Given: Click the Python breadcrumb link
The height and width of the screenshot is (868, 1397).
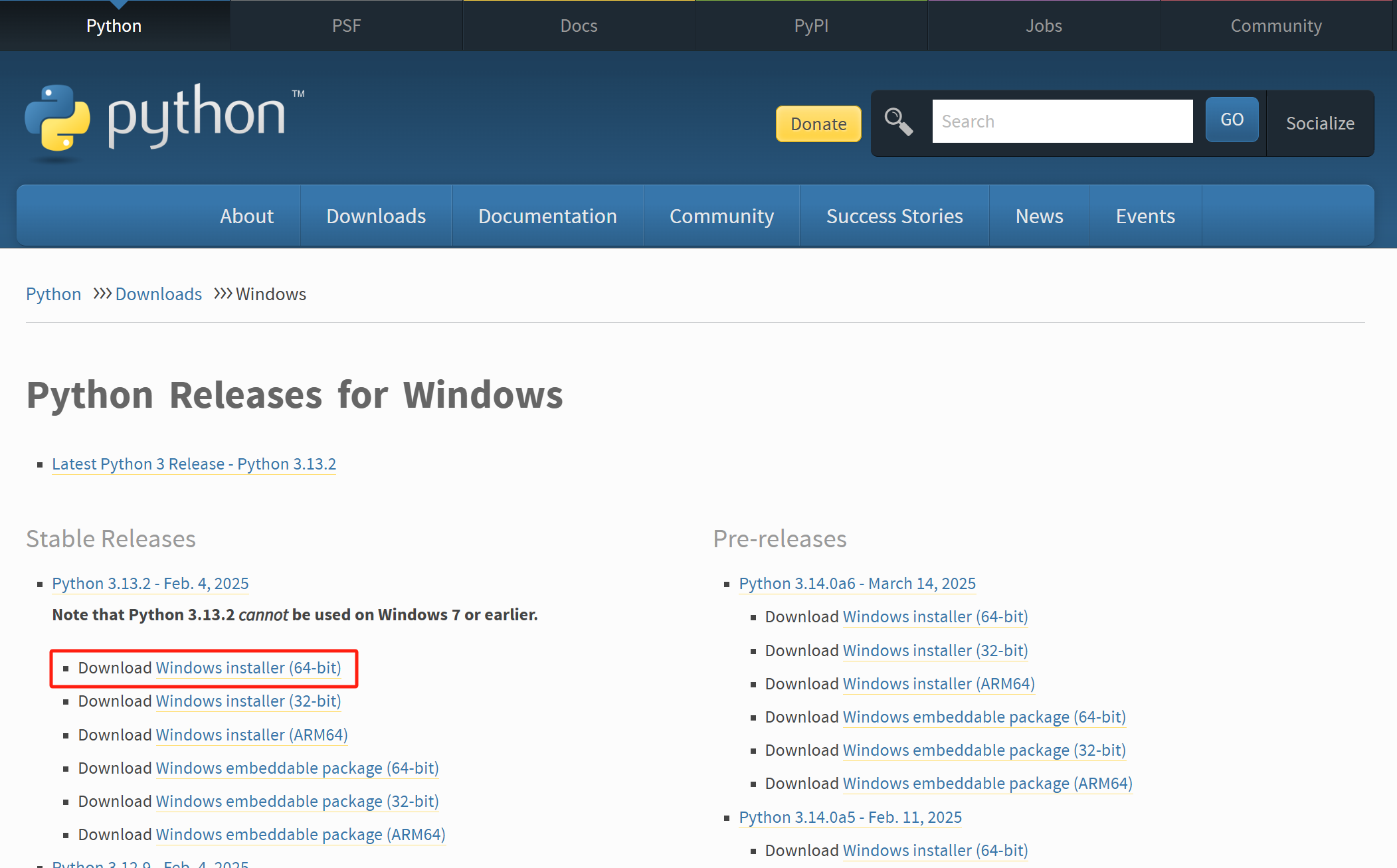Looking at the screenshot, I should [x=53, y=294].
